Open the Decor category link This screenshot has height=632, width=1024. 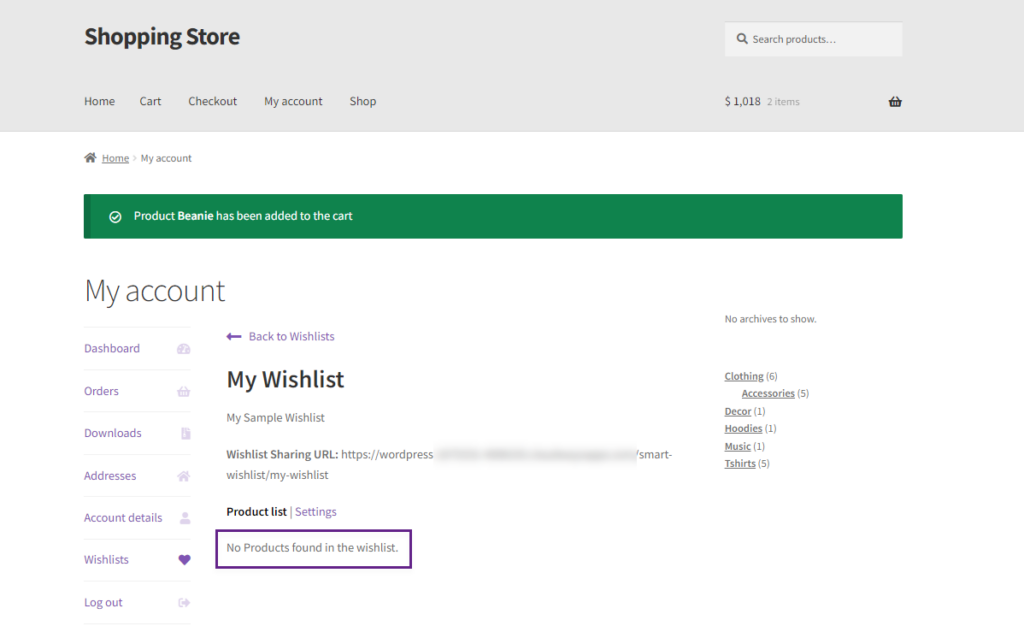(x=738, y=411)
